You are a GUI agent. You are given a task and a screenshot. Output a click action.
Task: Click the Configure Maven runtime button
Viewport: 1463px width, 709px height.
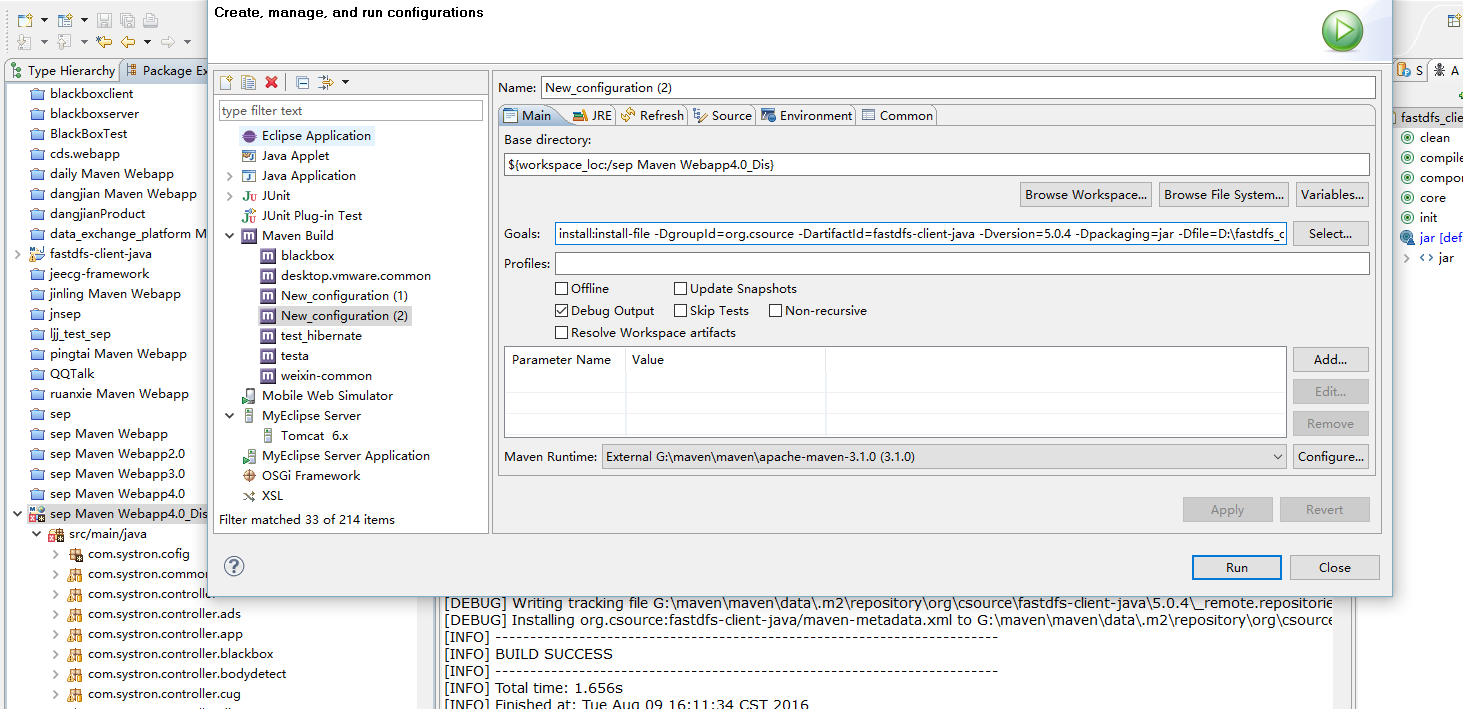[1331, 456]
